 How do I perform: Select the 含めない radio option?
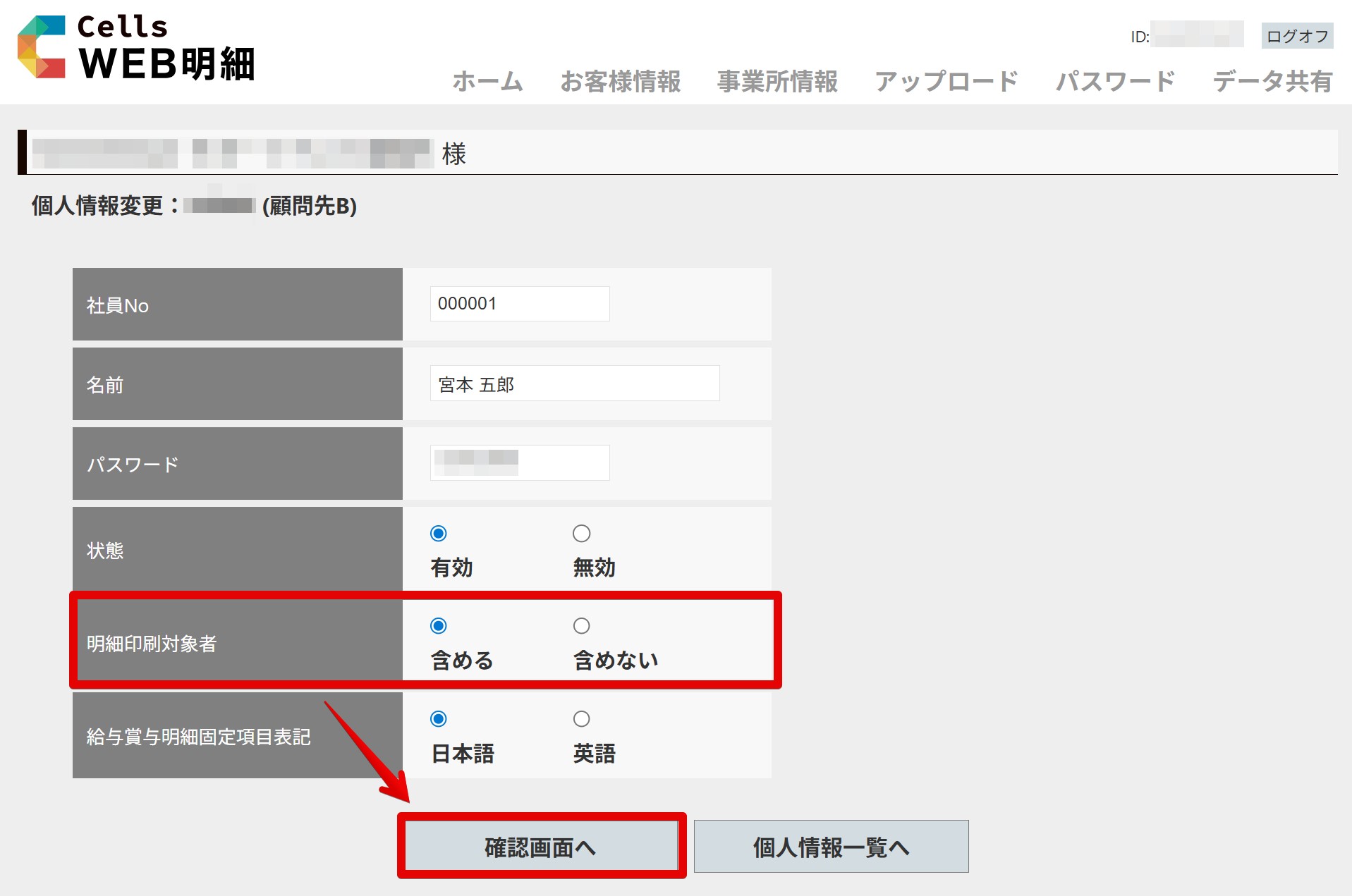581,626
